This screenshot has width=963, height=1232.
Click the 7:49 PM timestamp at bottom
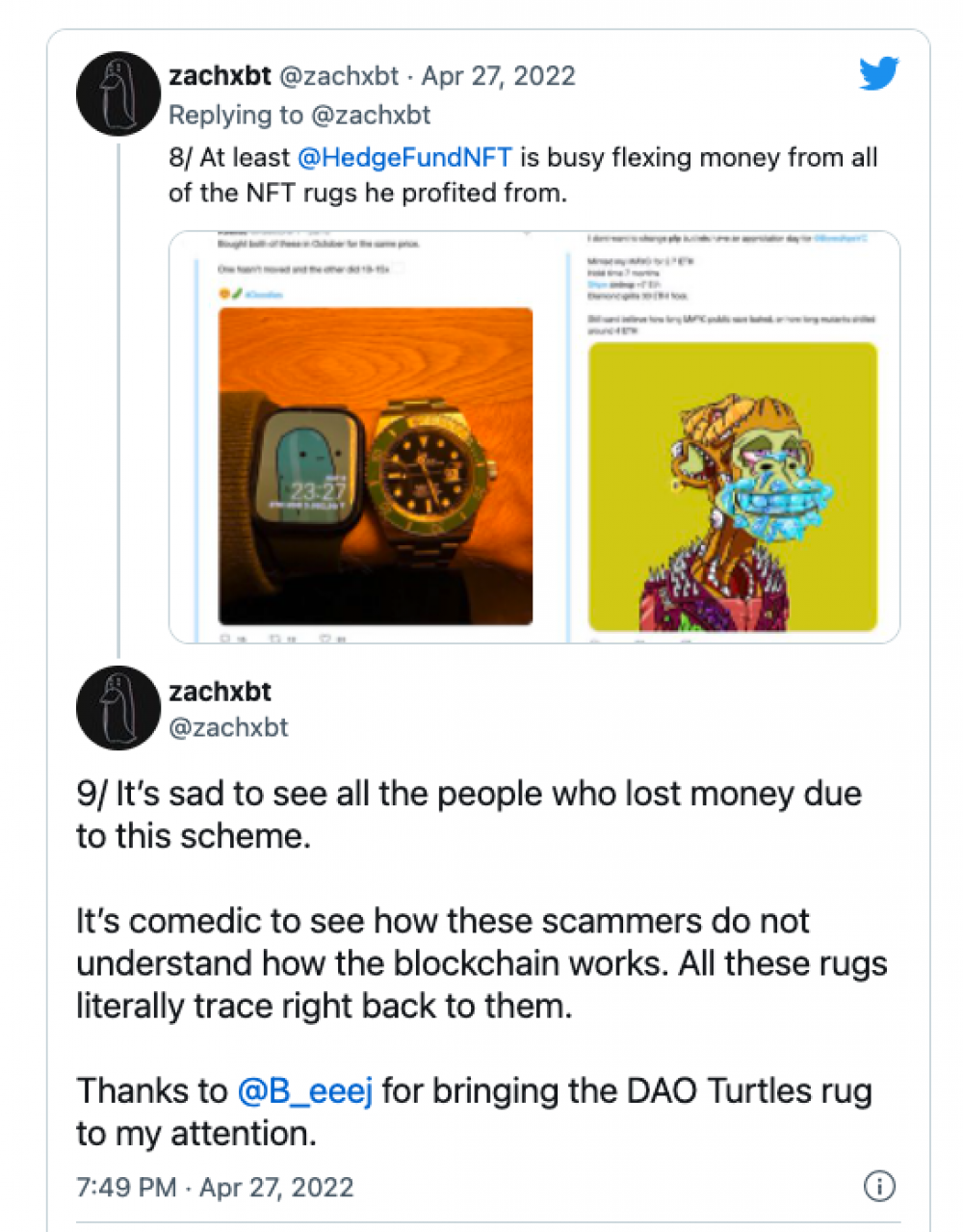[x=126, y=1187]
